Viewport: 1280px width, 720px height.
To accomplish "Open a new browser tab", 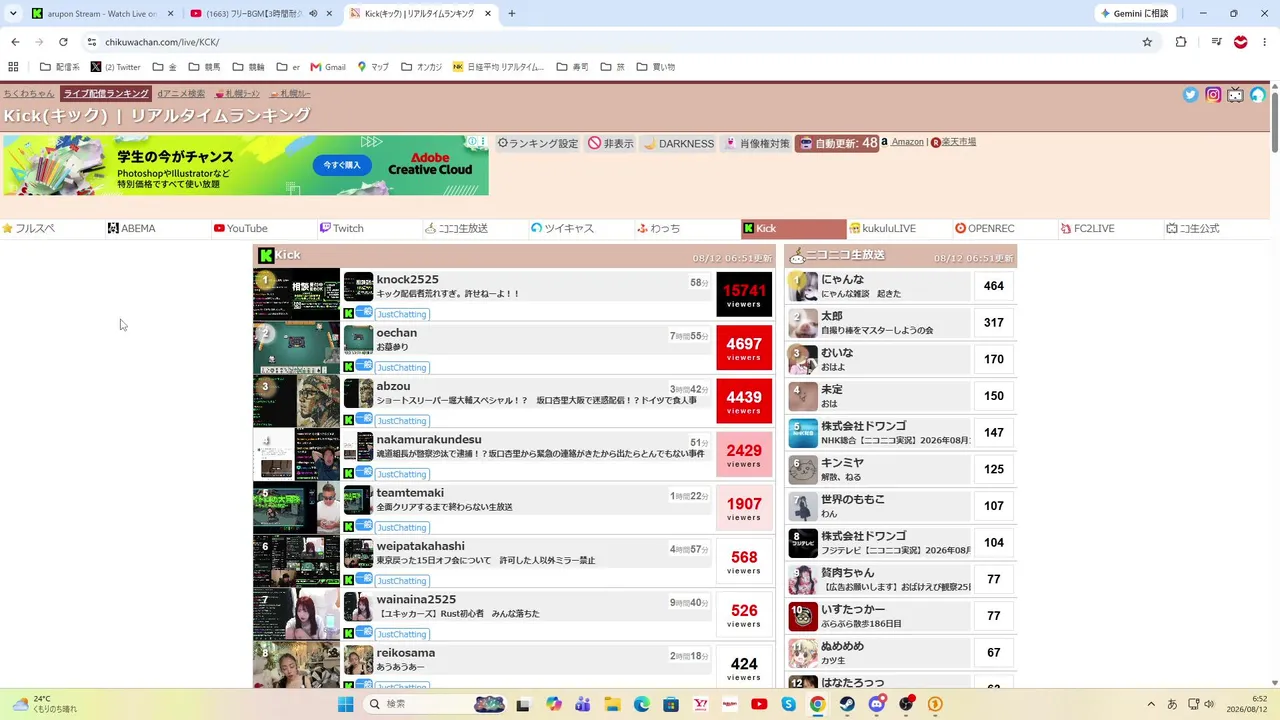I will [512, 14].
